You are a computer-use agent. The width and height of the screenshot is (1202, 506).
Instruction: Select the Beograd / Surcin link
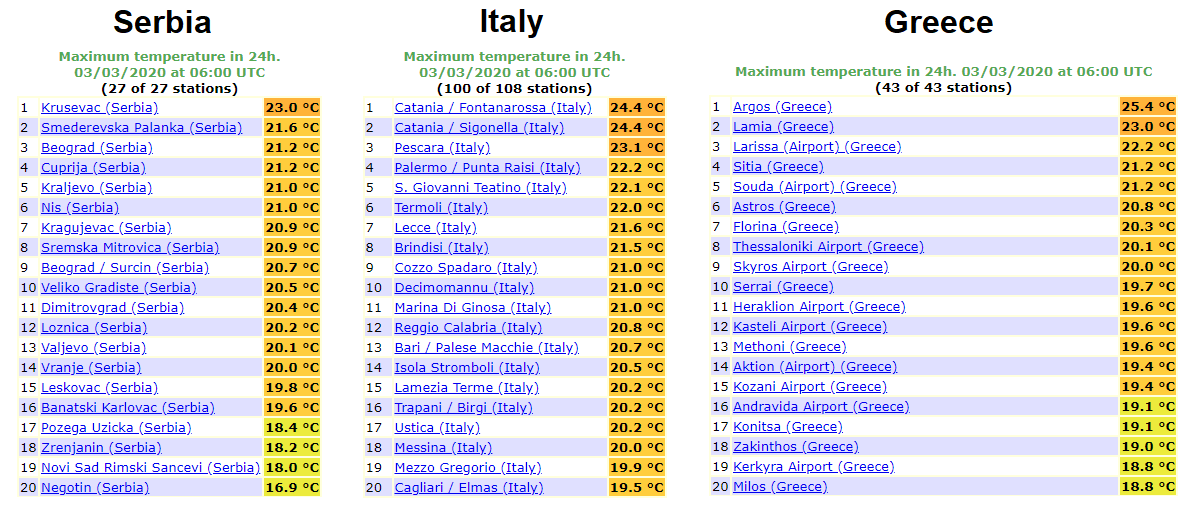tap(124, 267)
